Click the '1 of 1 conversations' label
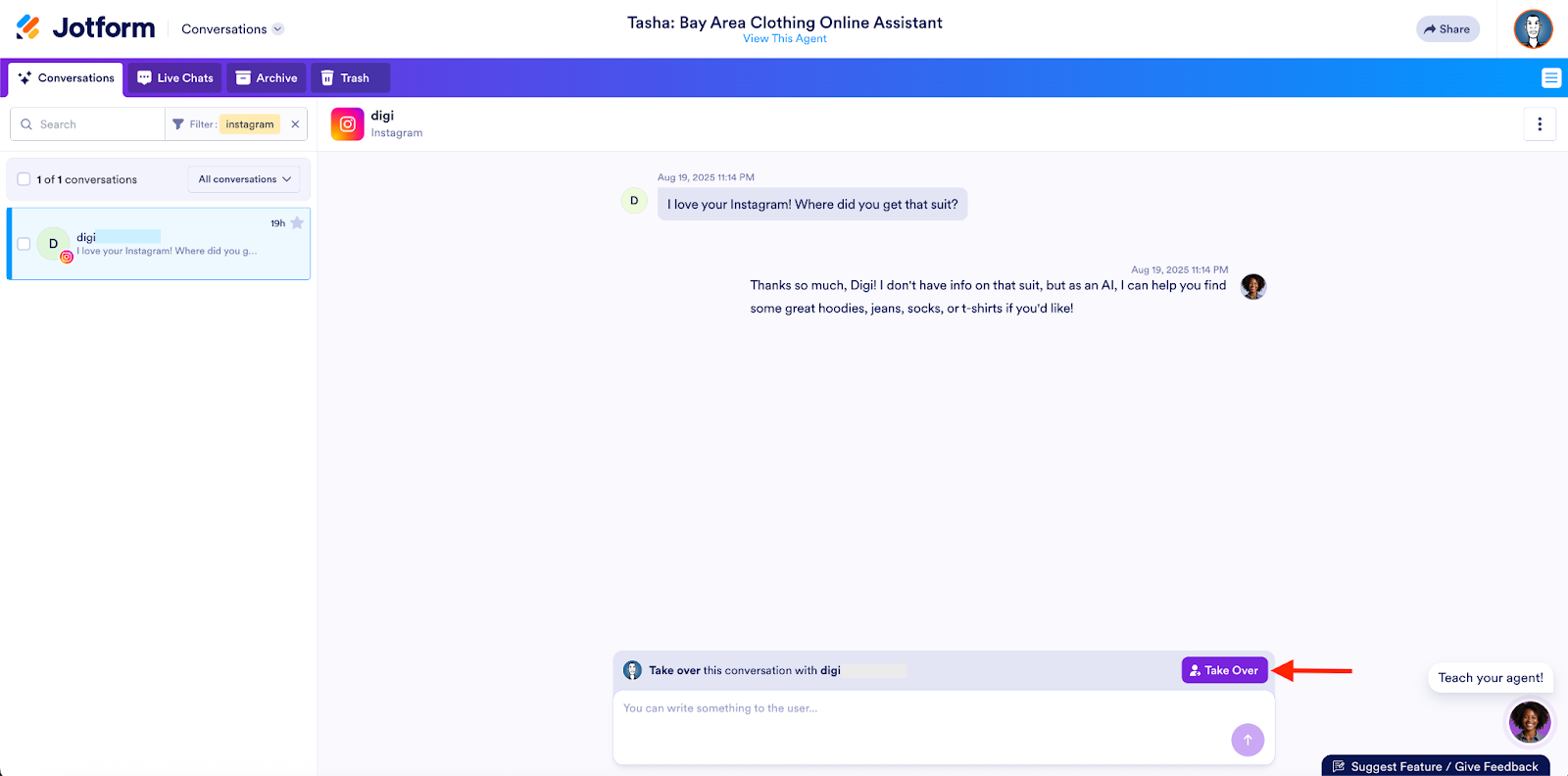The width and height of the screenshot is (1568, 776). tap(87, 180)
